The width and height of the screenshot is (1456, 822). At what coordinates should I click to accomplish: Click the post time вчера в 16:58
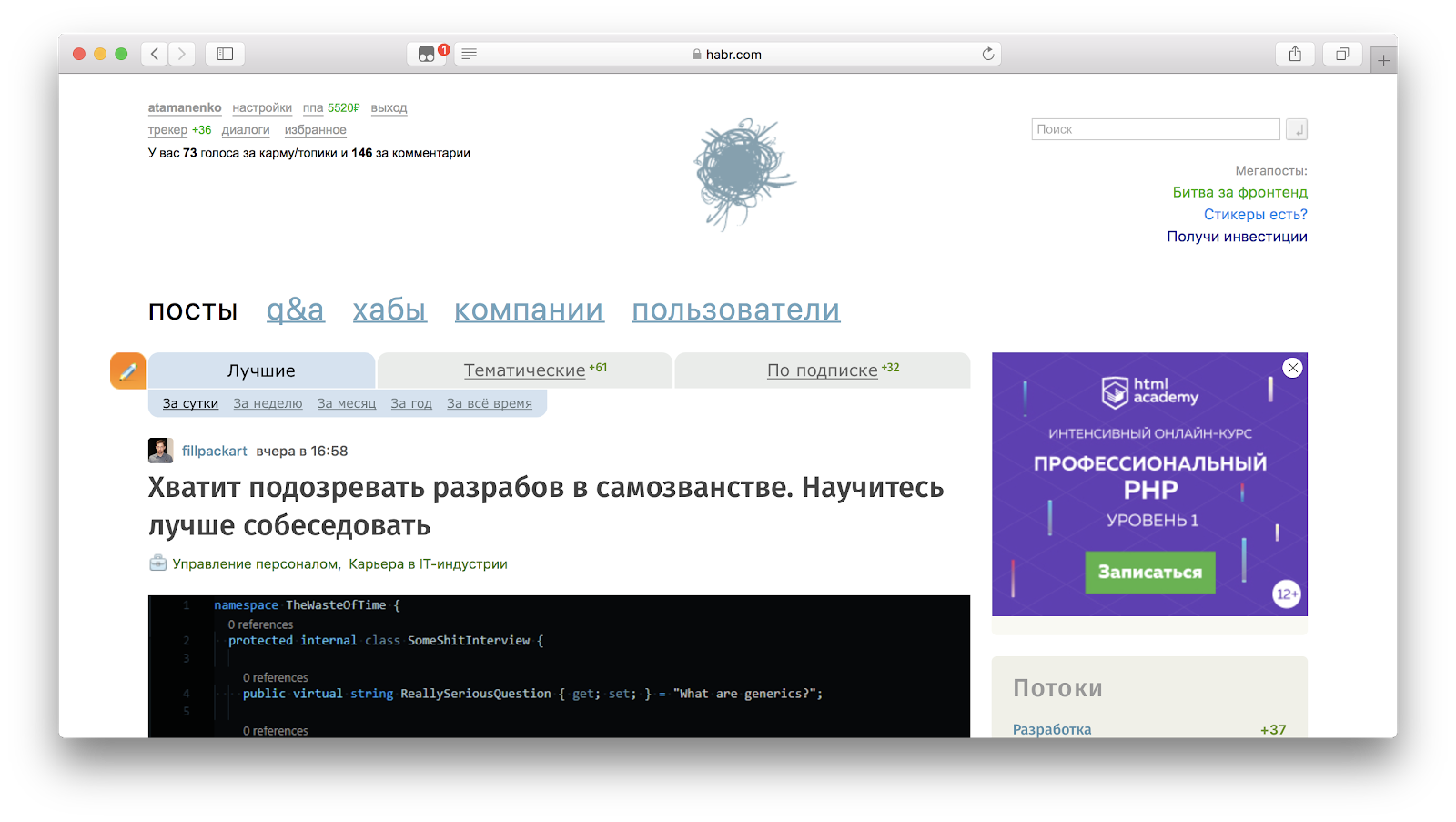coord(302,451)
